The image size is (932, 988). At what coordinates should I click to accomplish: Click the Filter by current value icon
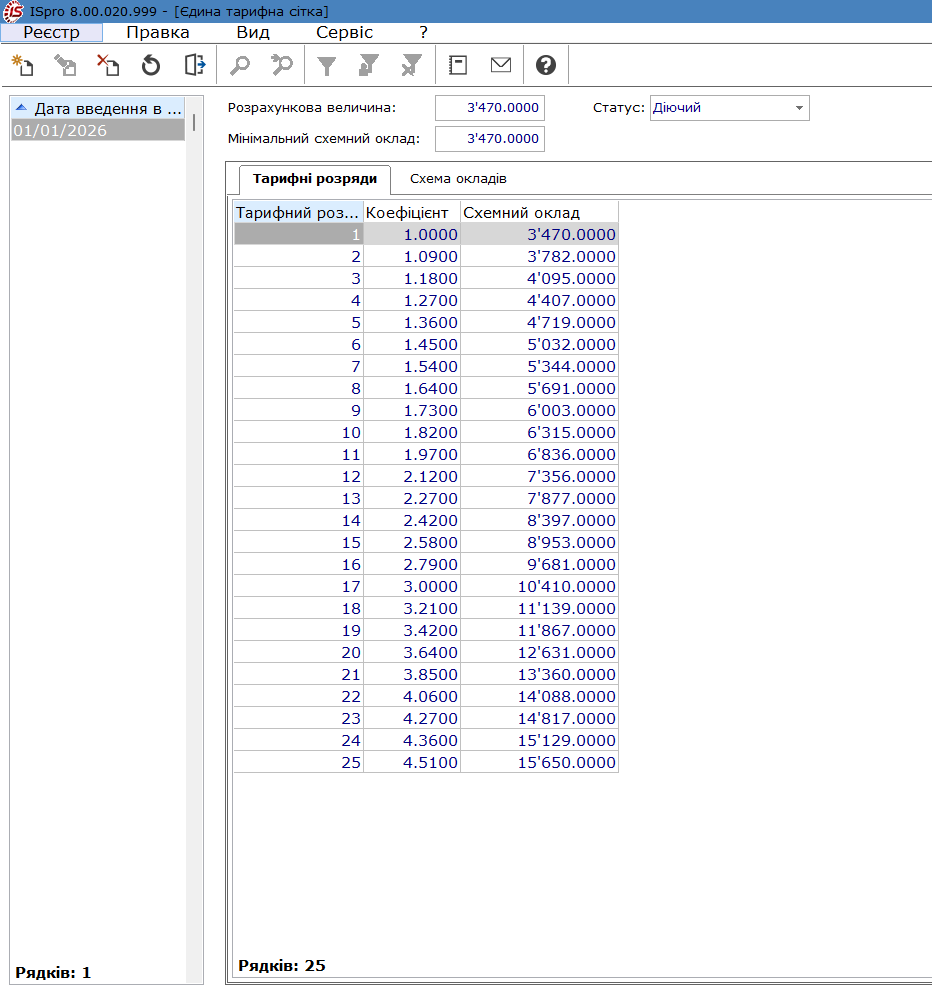[x=369, y=65]
